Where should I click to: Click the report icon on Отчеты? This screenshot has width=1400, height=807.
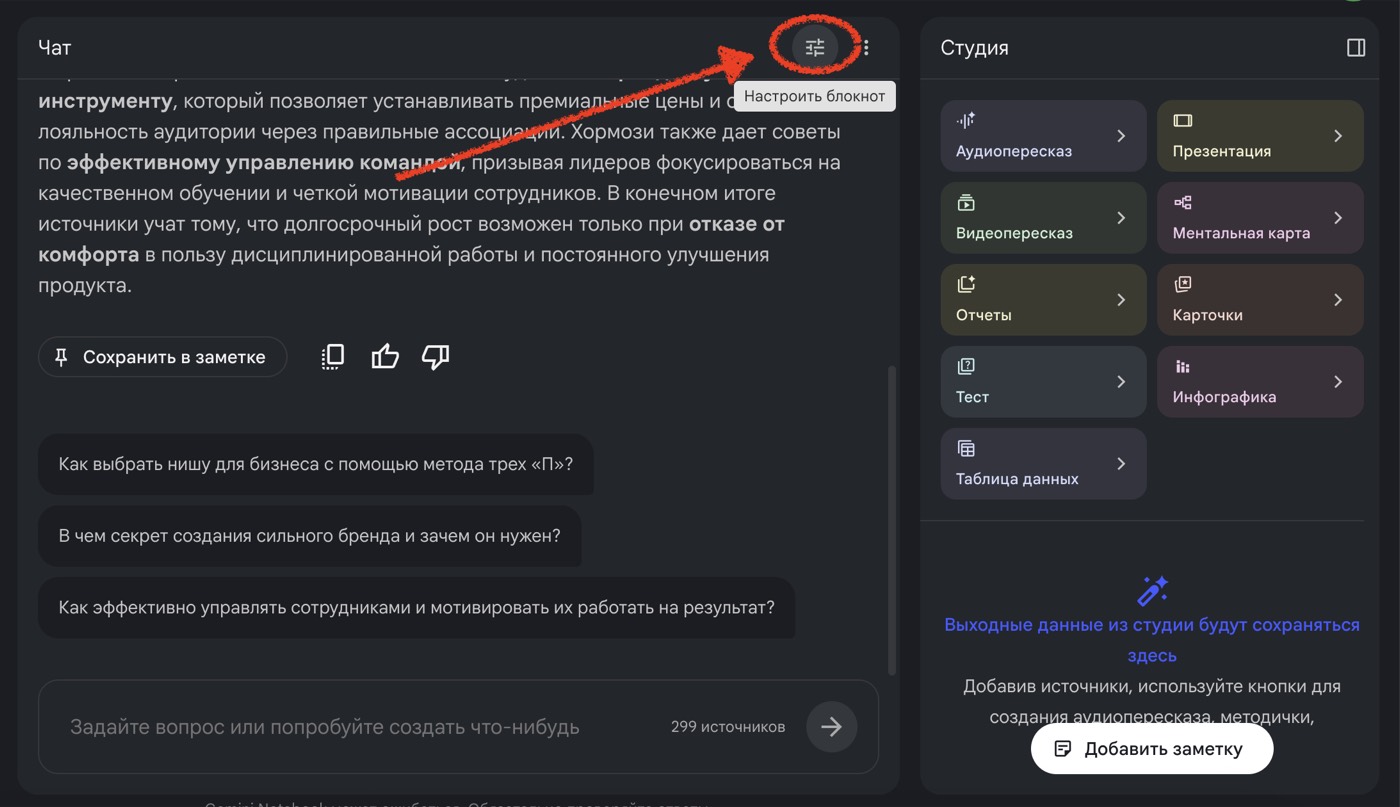pos(966,285)
